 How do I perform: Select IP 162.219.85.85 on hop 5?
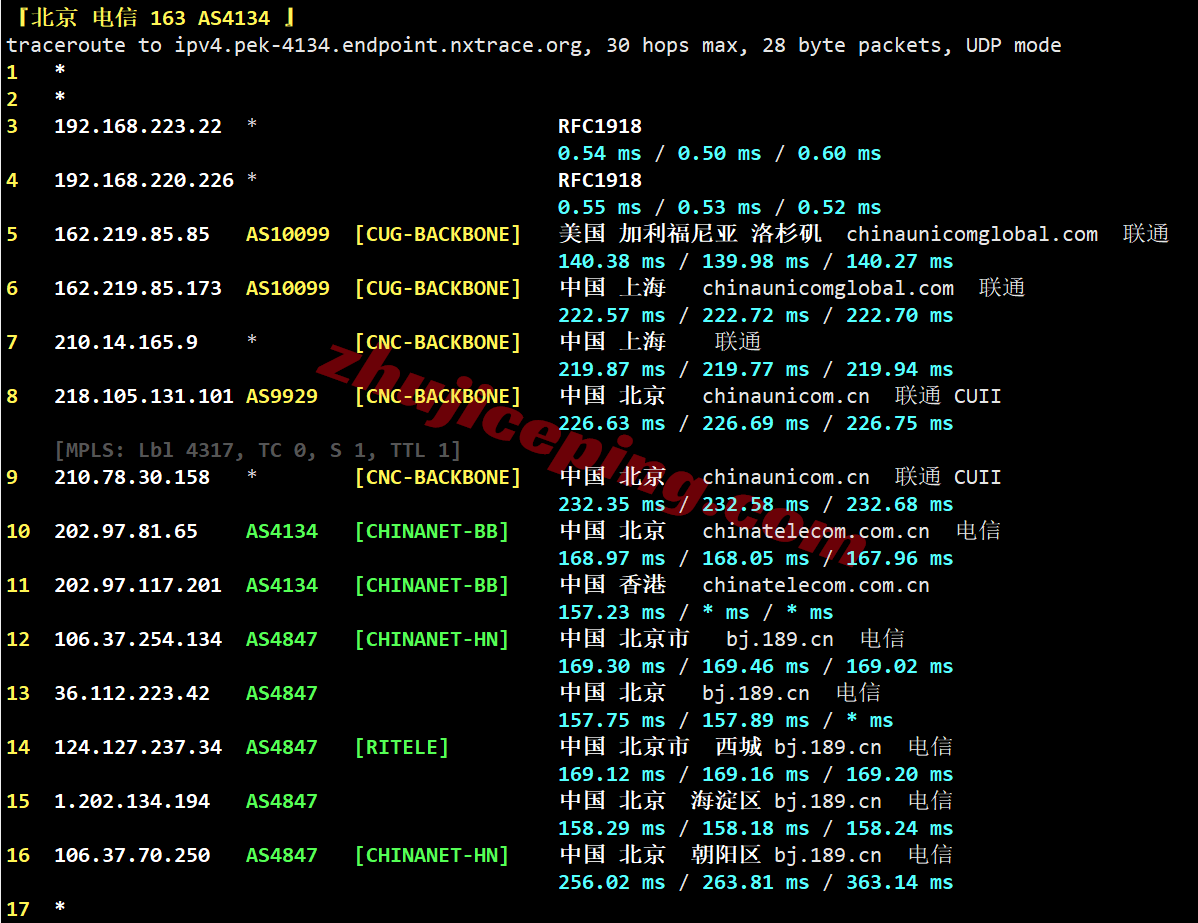132,235
